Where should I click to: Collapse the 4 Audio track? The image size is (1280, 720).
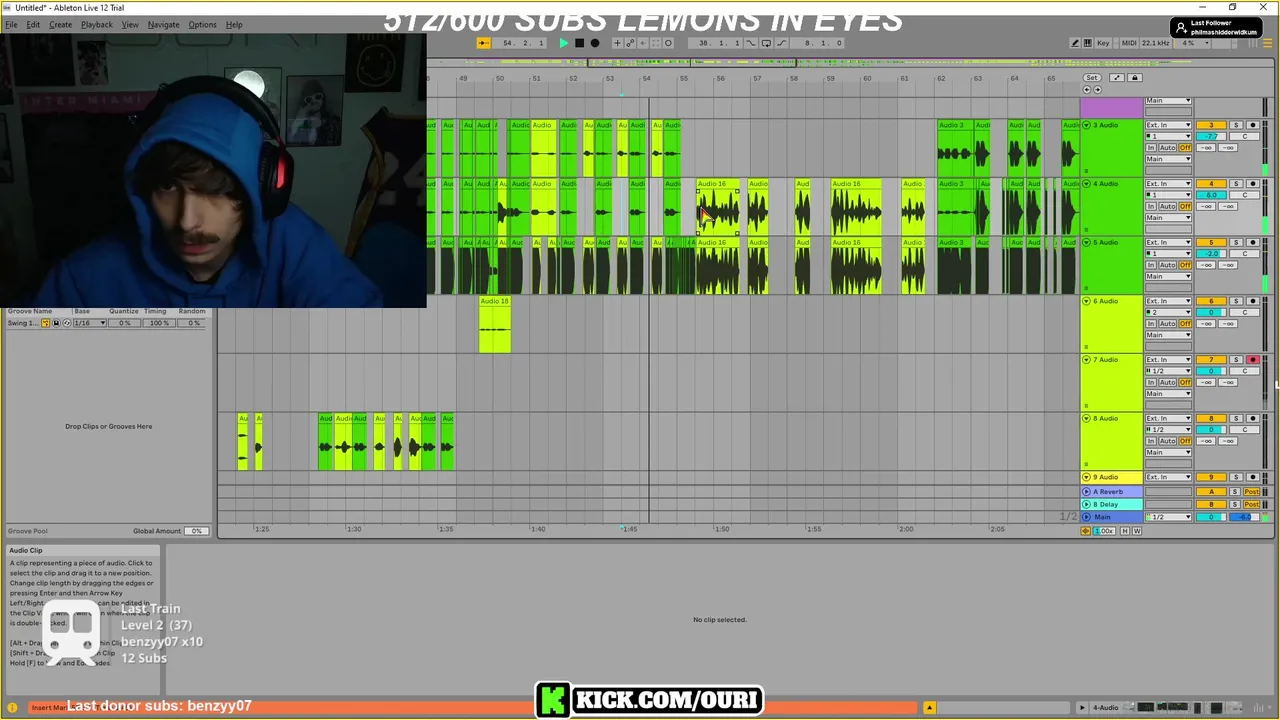(1087, 184)
